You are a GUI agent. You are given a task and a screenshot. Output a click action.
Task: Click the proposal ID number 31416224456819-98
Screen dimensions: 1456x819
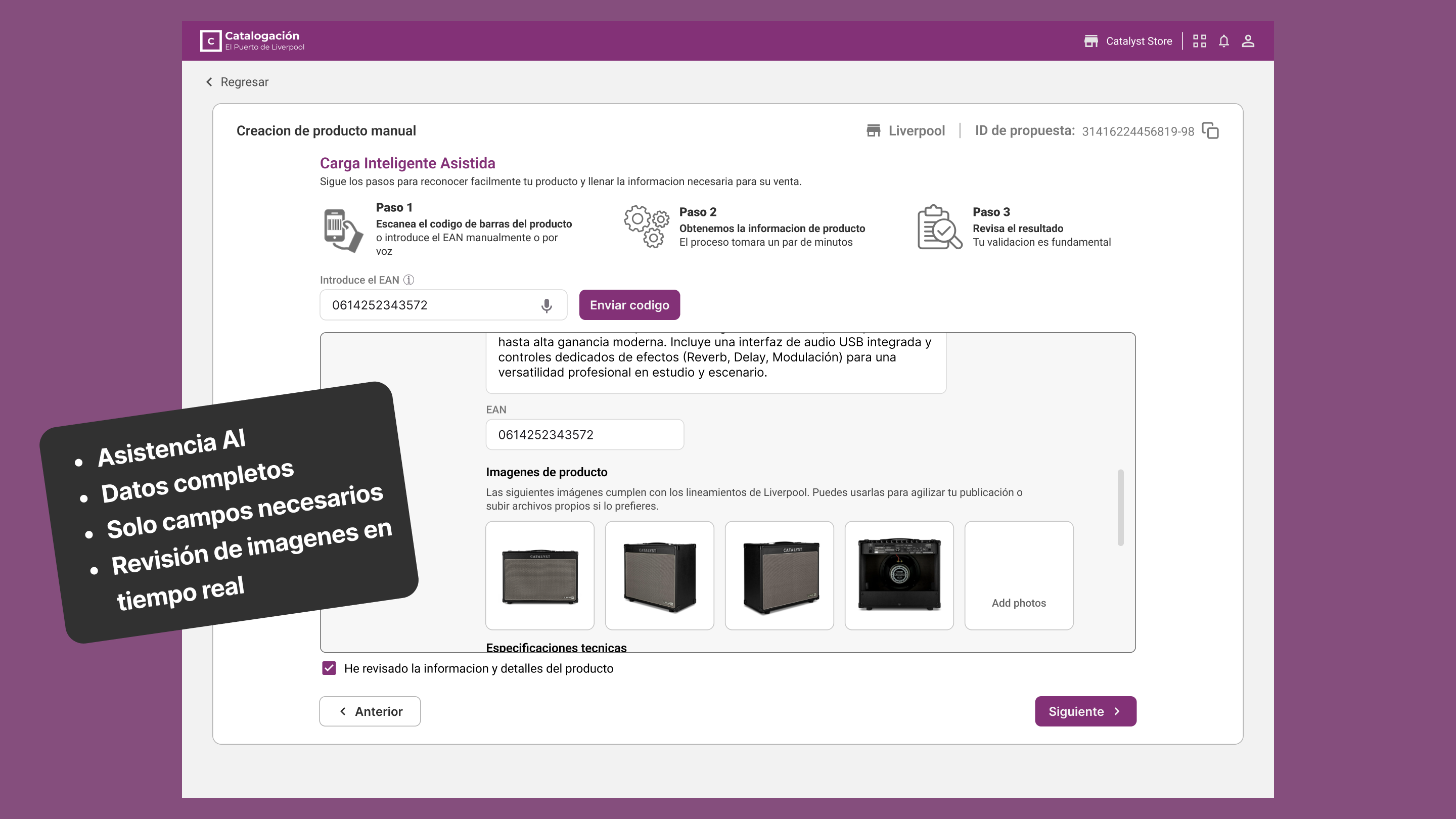(x=1137, y=131)
